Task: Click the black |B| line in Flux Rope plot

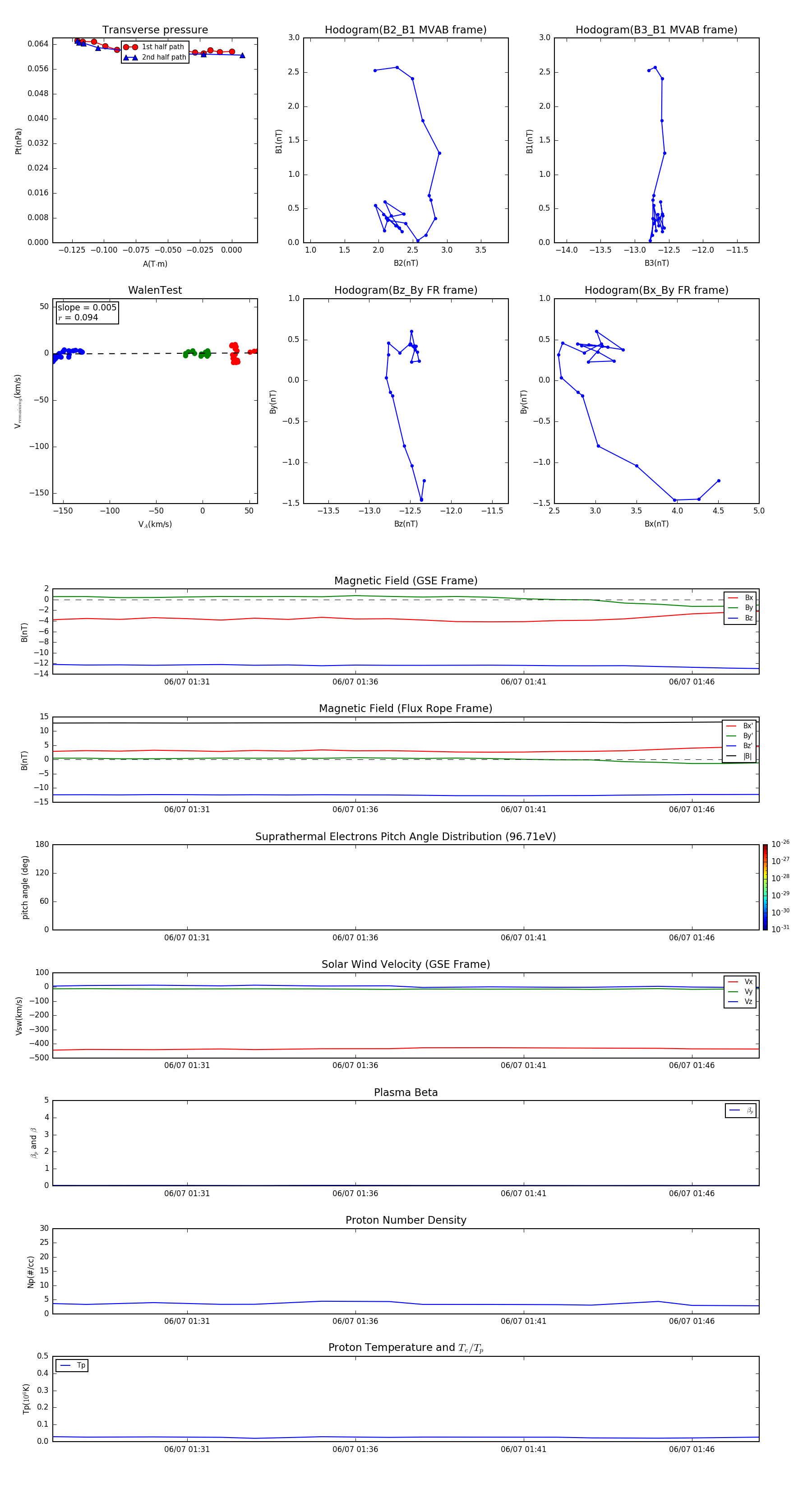Action: point(405,722)
